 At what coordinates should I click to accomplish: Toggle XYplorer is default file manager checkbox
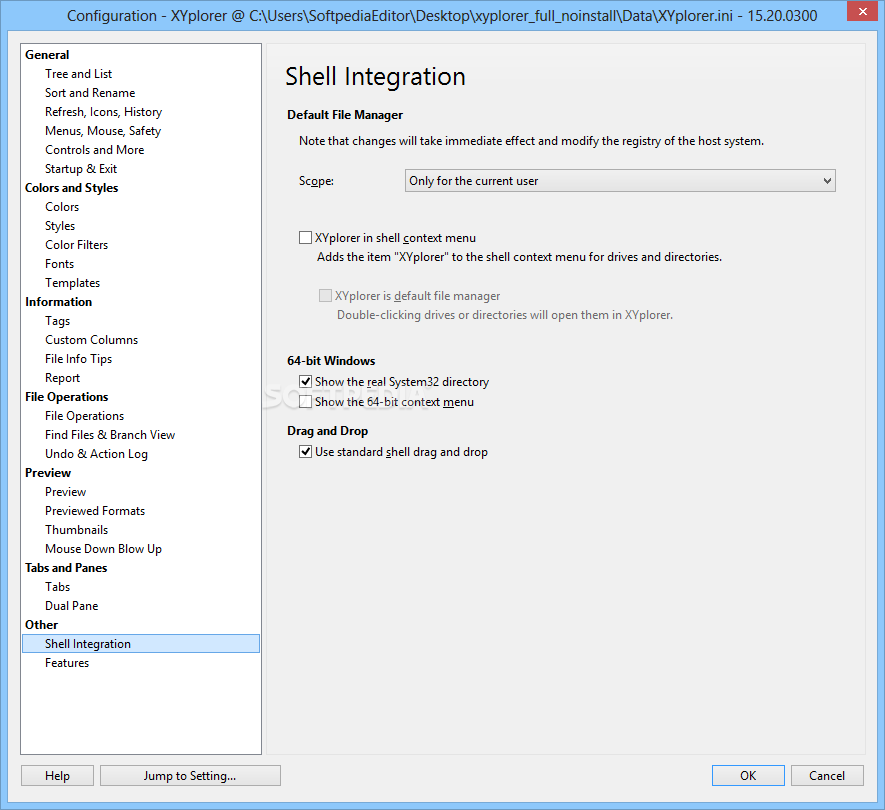click(x=325, y=295)
